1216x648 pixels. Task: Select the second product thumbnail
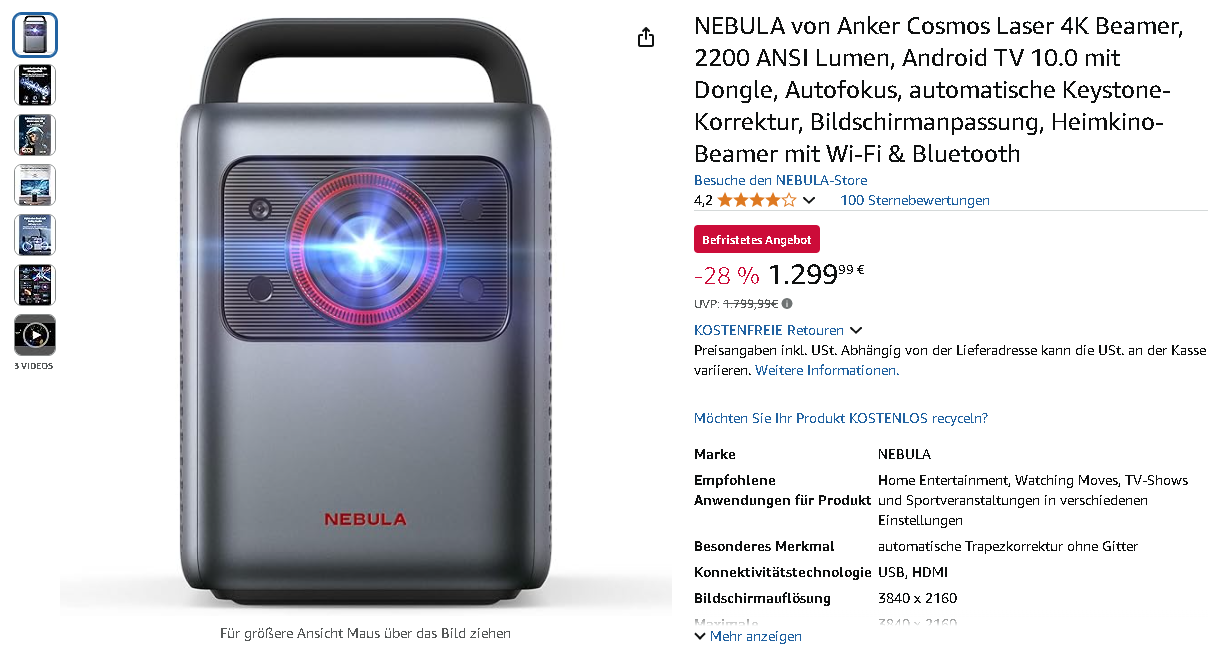(35, 85)
